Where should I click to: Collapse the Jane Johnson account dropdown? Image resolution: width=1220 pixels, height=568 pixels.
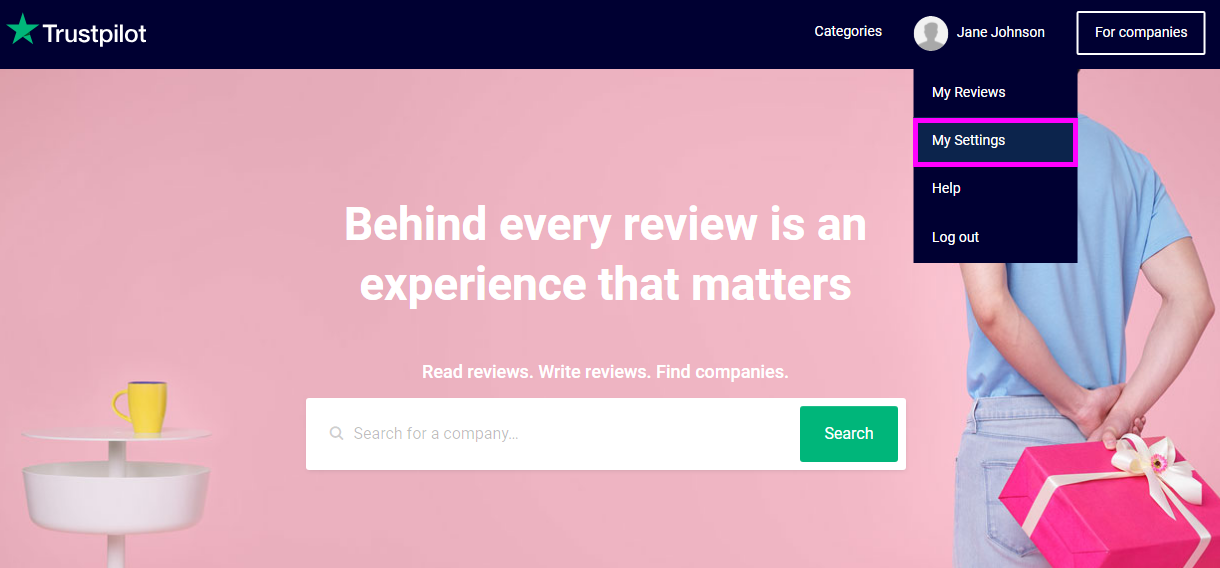1000,33
